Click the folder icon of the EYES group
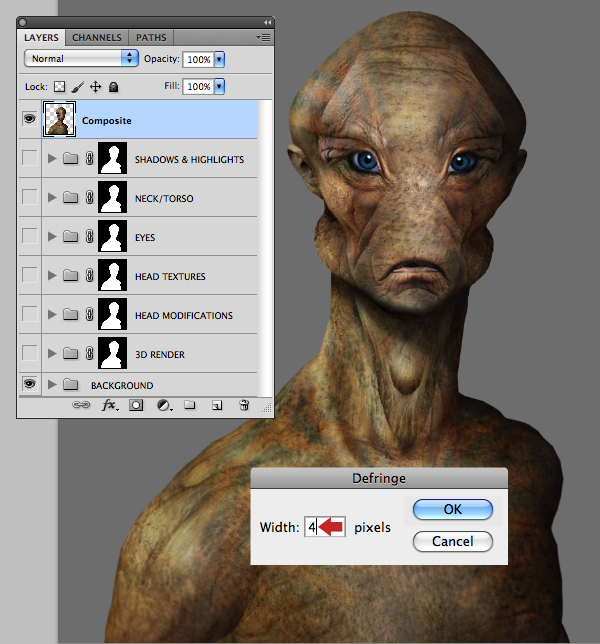The height and width of the screenshot is (644, 600). 71,236
